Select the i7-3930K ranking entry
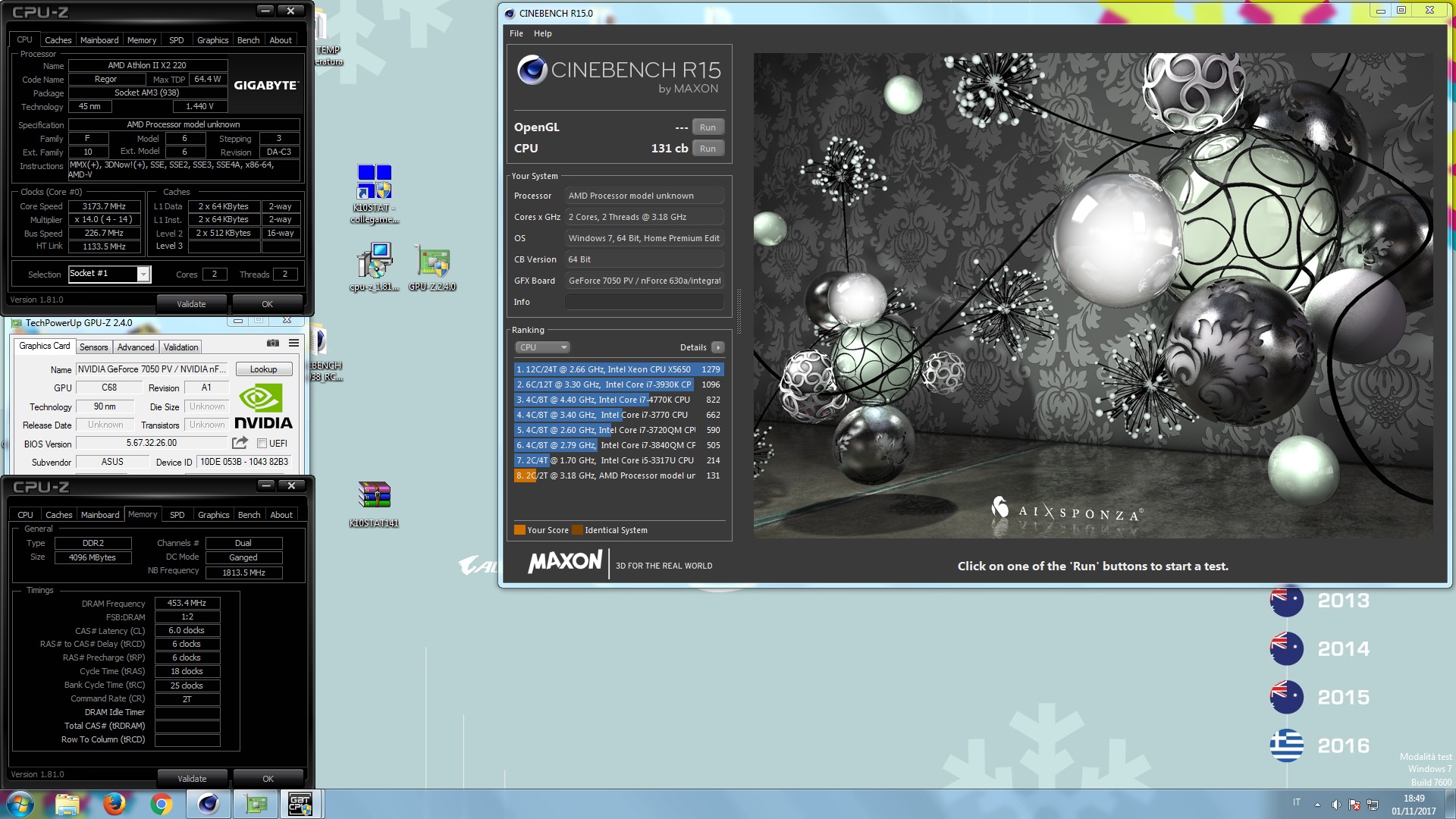This screenshot has width=1456, height=819. [619, 384]
